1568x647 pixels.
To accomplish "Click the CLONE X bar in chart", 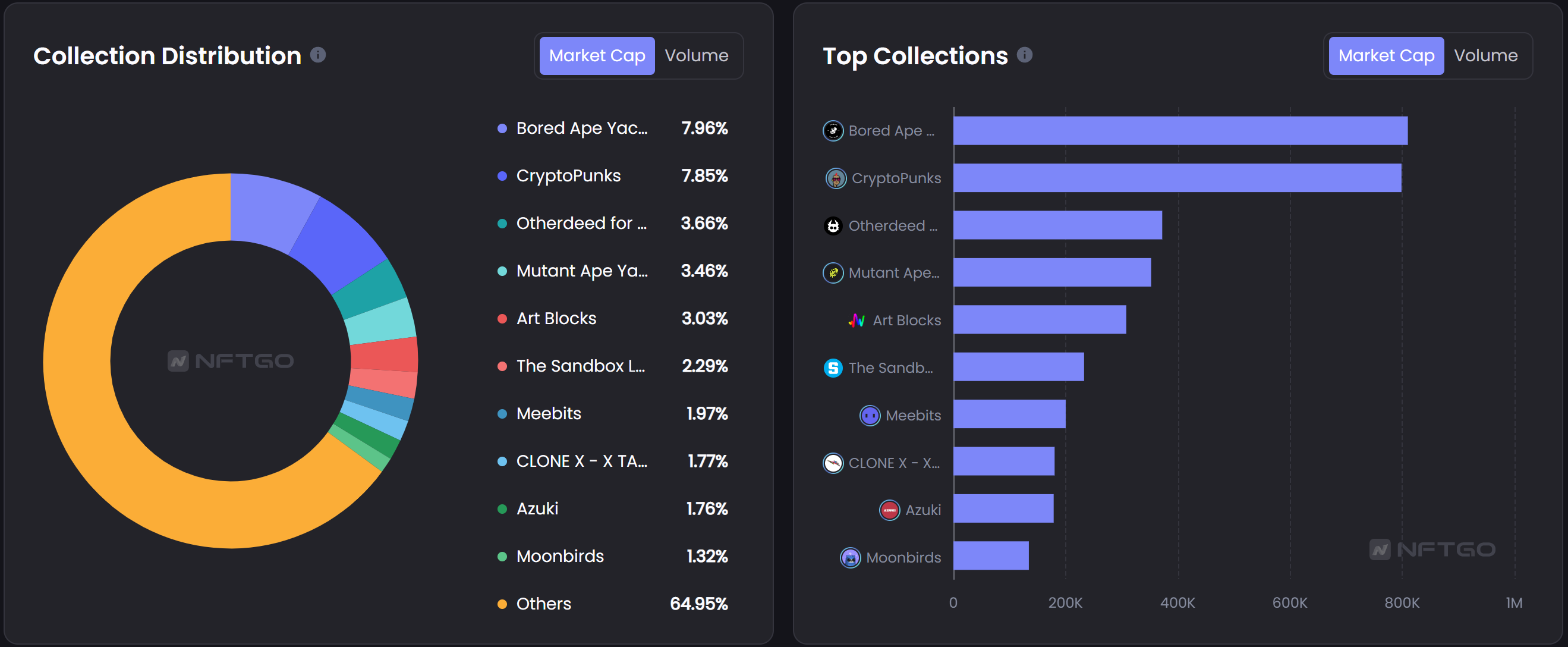I will click(1005, 462).
